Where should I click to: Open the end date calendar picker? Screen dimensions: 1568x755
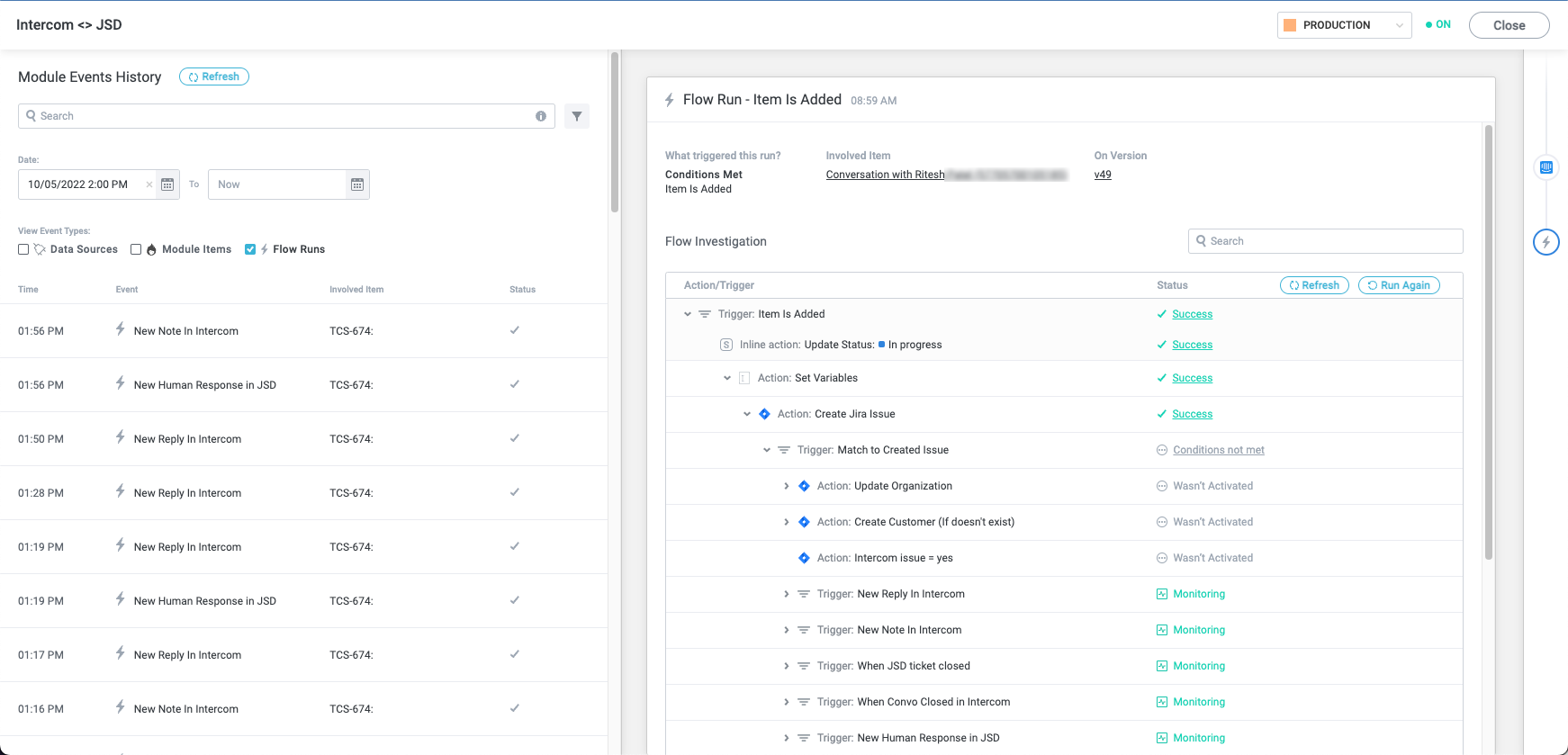[x=357, y=184]
